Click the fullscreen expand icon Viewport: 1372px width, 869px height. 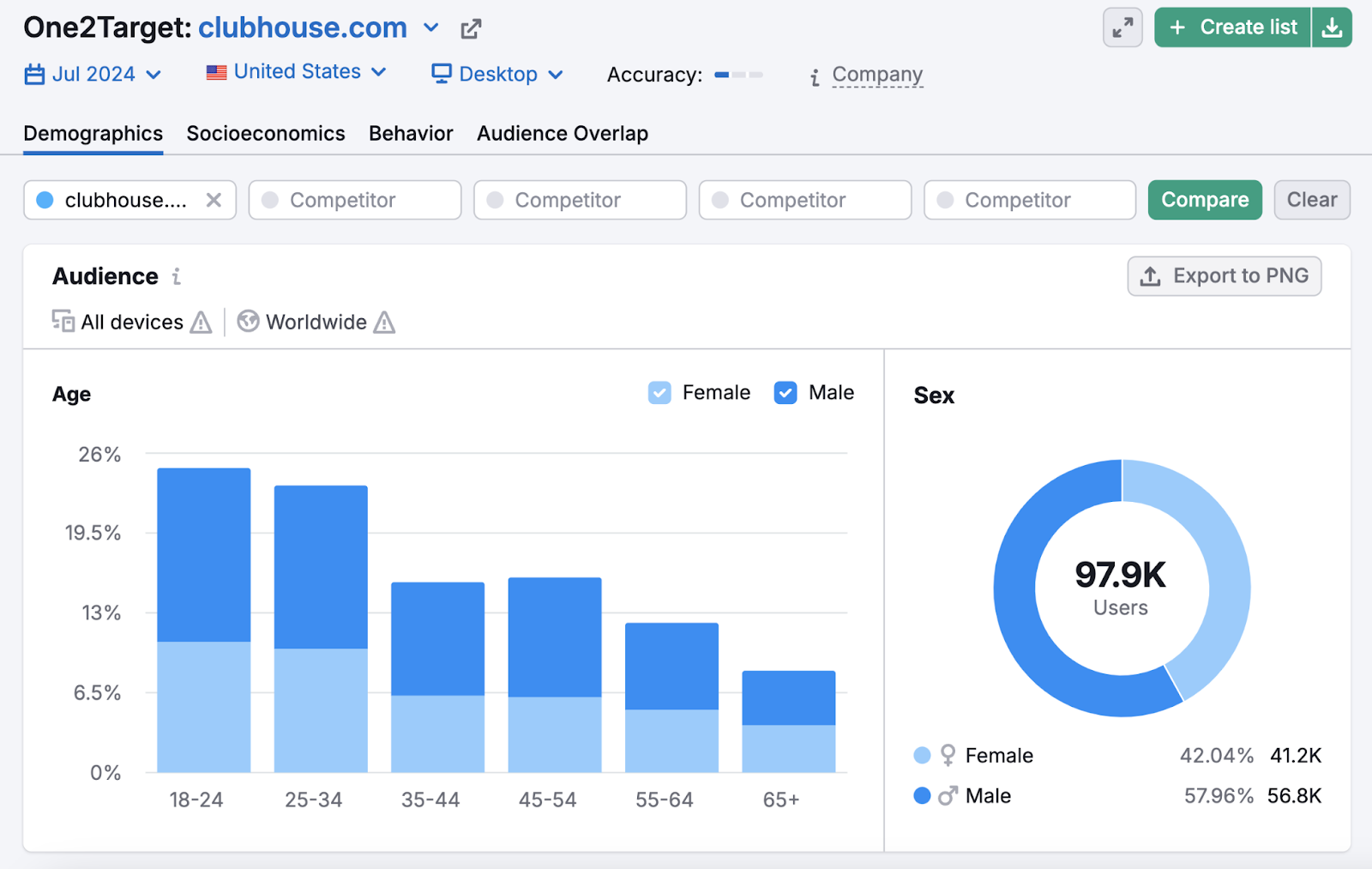pyautogui.click(x=1122, y=28)
